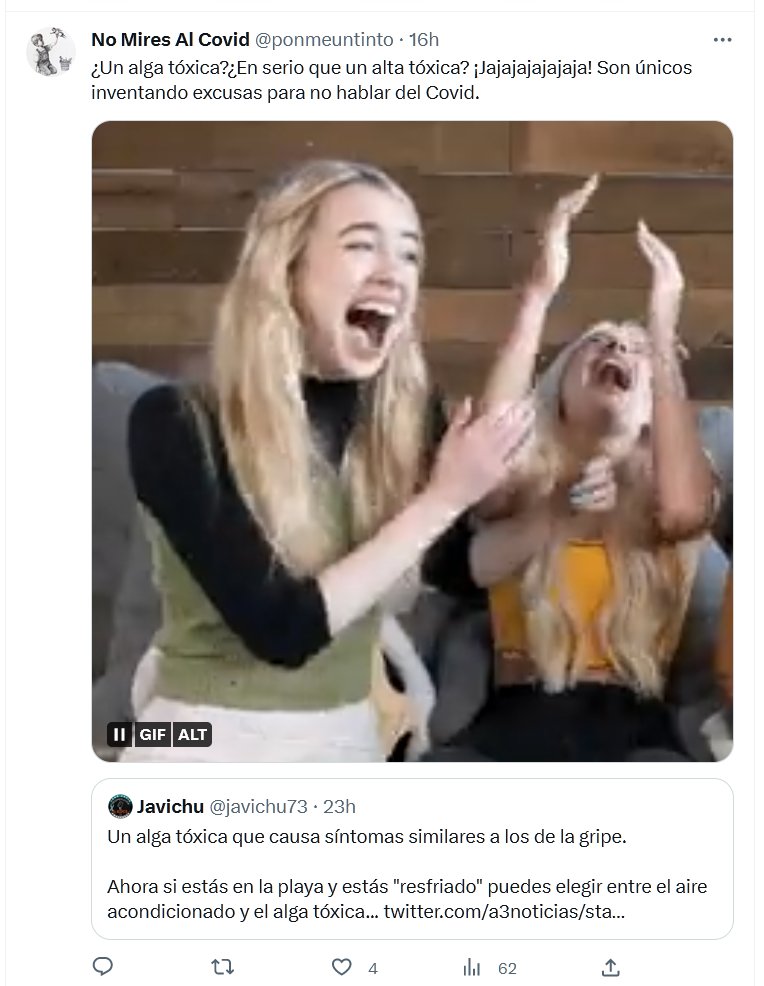Open the laughing women GIF image
This screenshot has width=764, height=986.
point(412,440)
